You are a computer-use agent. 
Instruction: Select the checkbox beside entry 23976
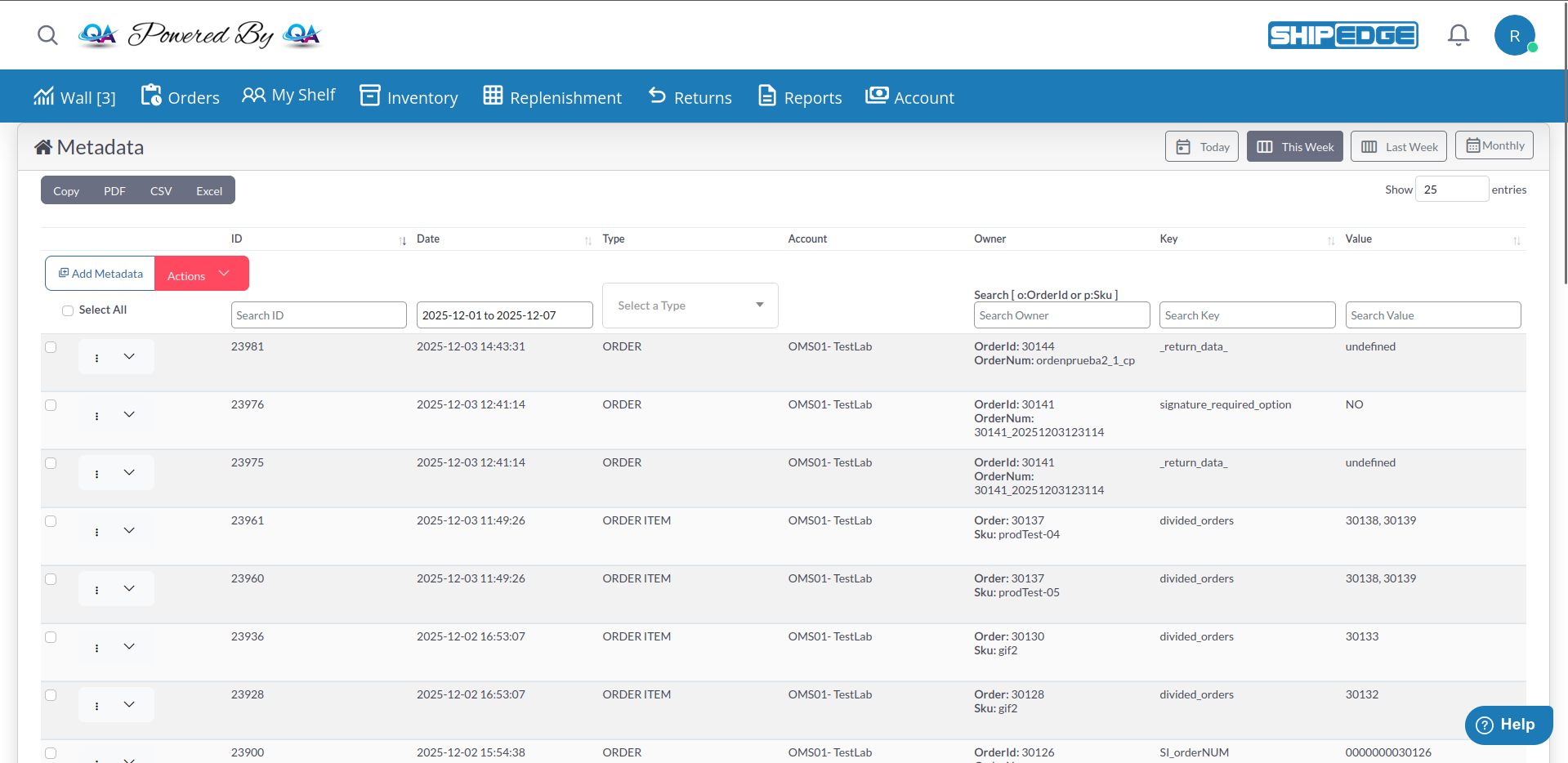click(51, 404)
